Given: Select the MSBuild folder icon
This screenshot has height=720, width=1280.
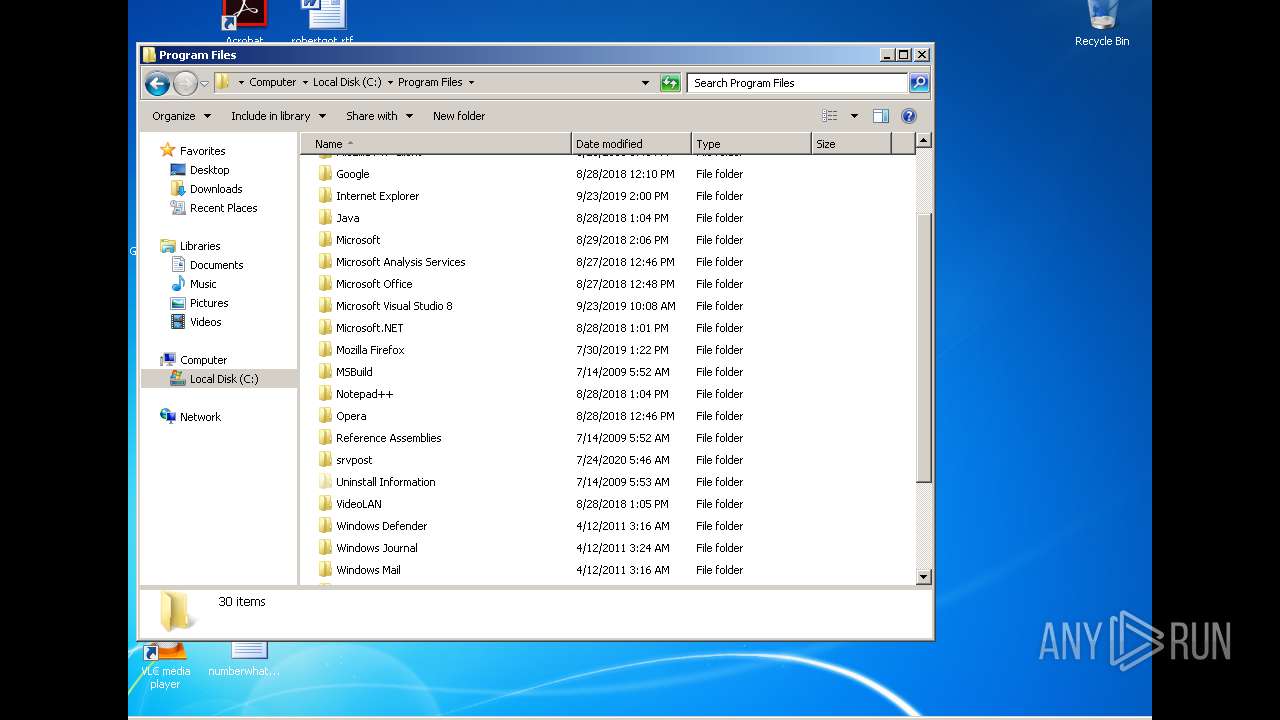Looking at the screenshot, I should click(x=325, y=372).
